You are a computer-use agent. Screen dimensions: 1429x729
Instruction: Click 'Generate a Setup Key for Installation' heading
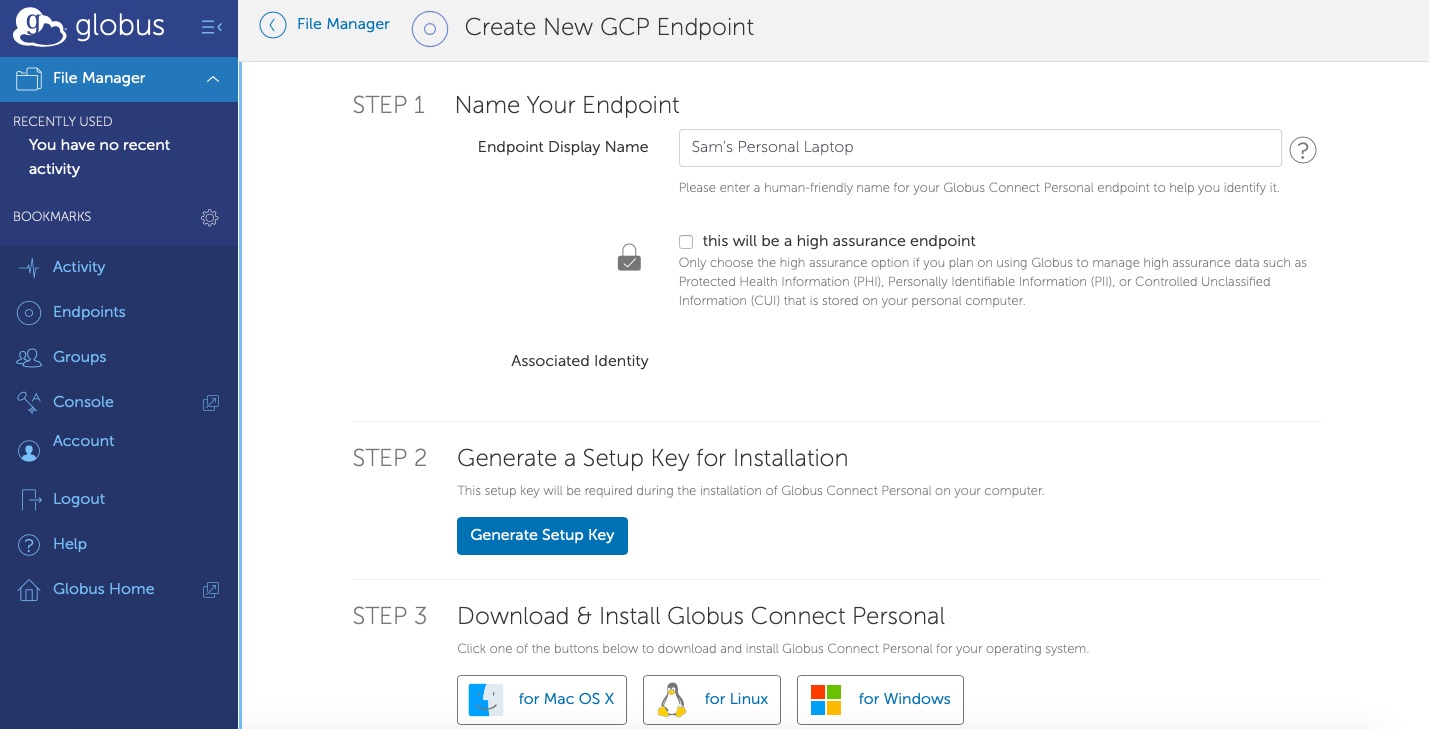[652, 458]
